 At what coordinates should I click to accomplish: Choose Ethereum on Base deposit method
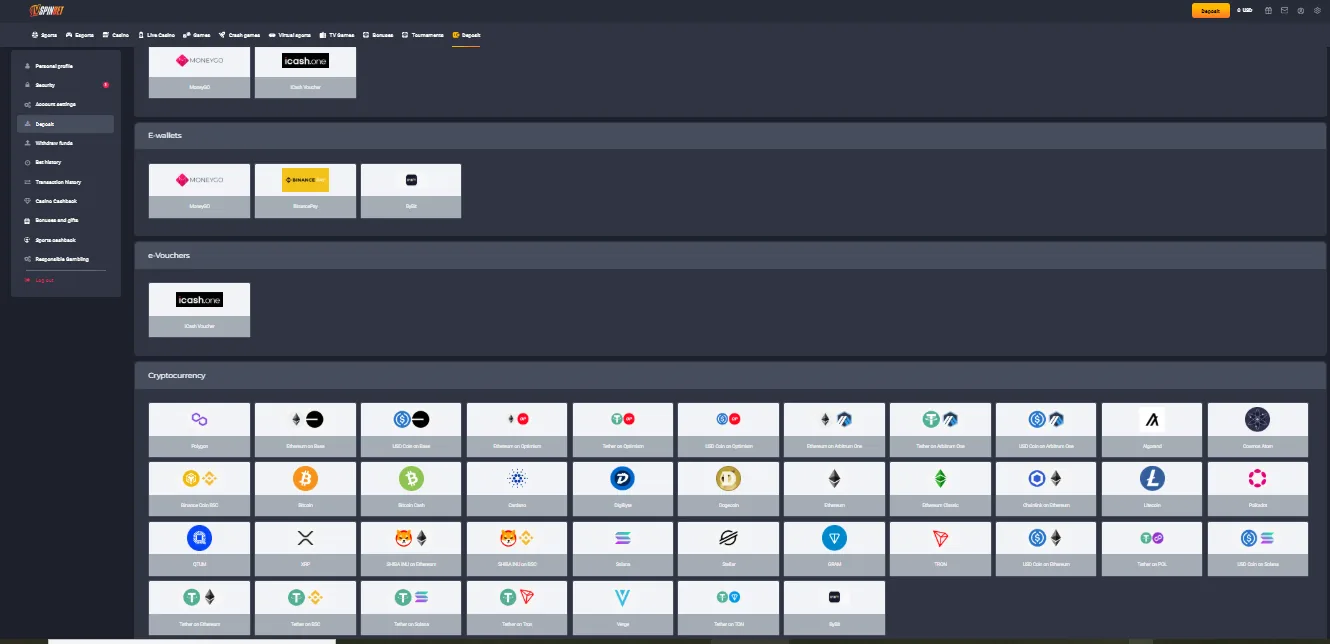(305, 430)
